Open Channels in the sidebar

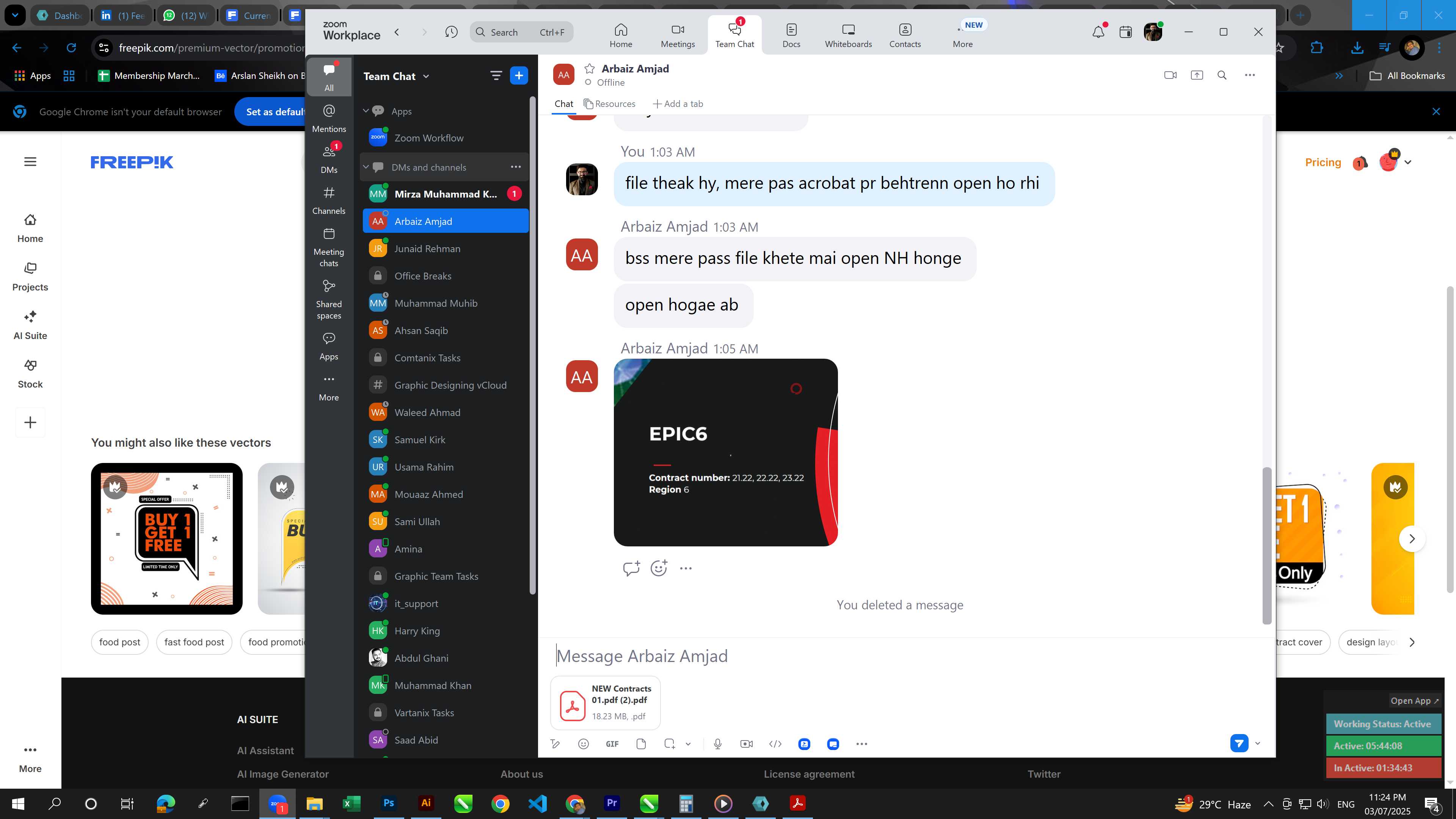click(329, 201)
